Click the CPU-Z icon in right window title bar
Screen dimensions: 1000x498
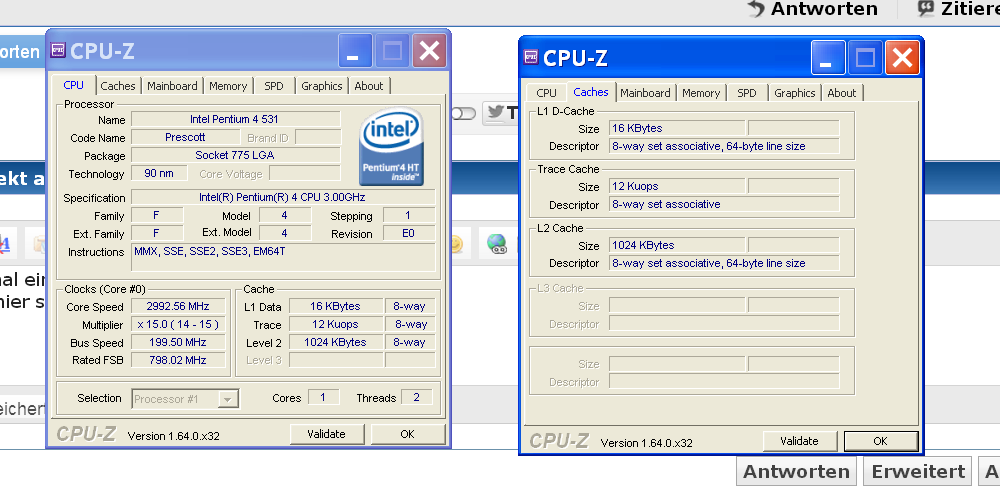point(531,57)
